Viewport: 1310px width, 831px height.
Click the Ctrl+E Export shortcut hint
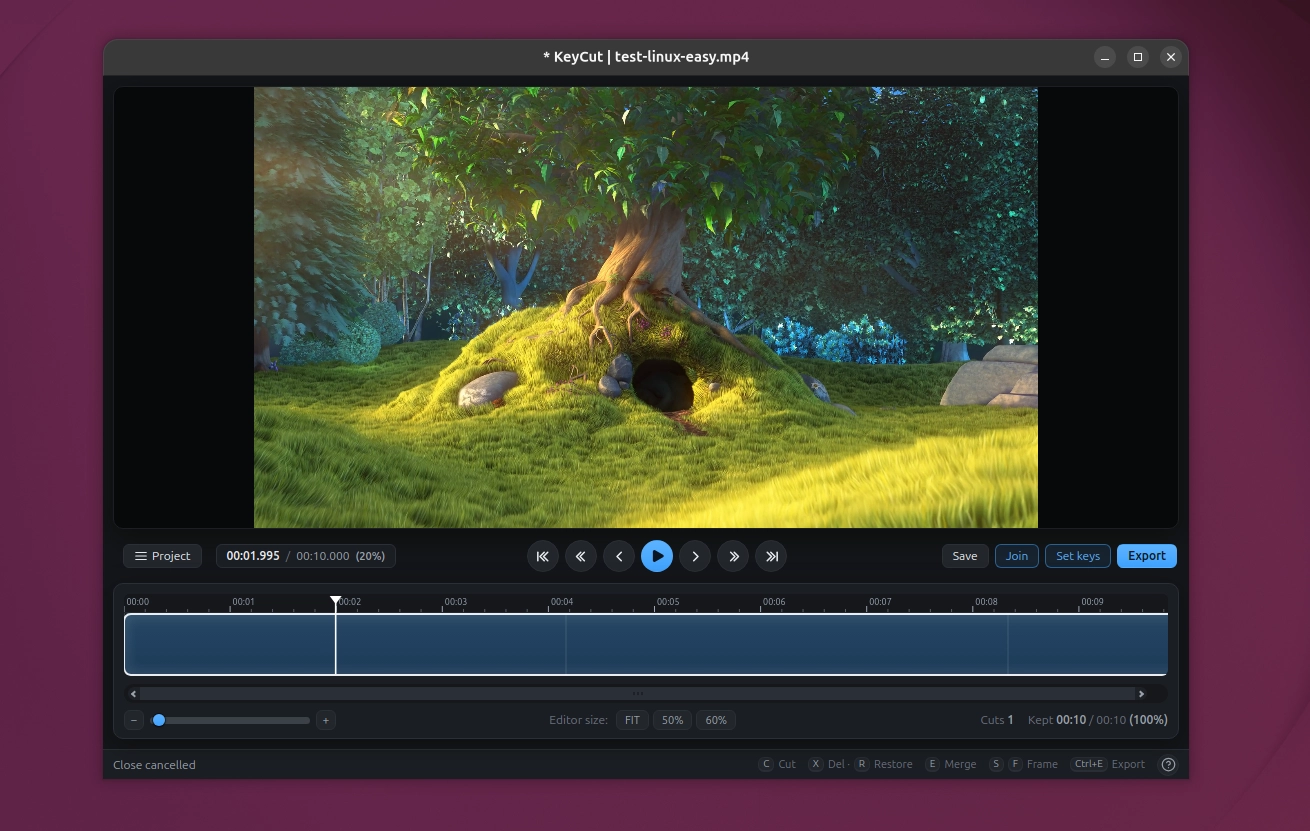tap(1108, 764)
